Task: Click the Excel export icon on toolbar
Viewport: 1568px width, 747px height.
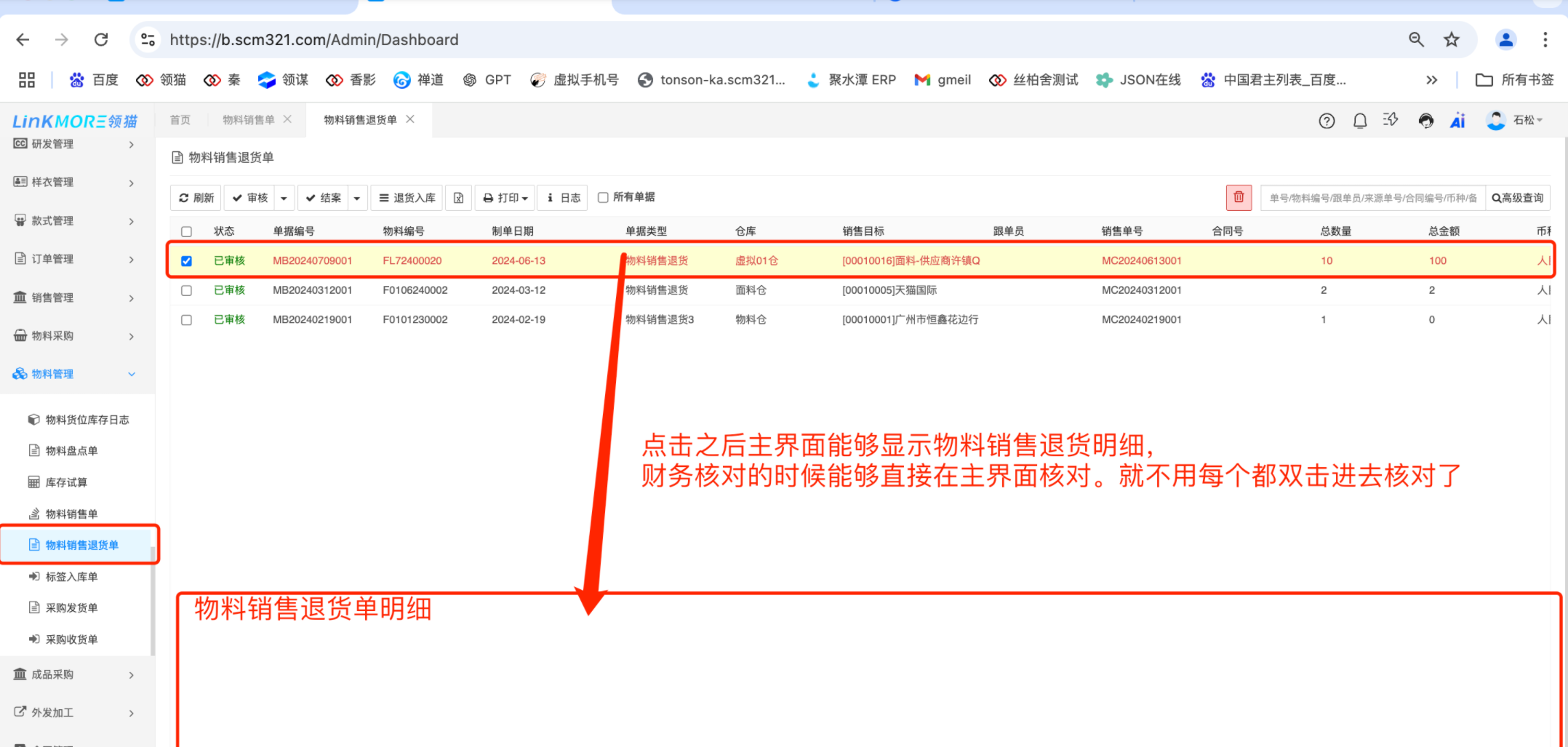Action: tap(458, 197)
